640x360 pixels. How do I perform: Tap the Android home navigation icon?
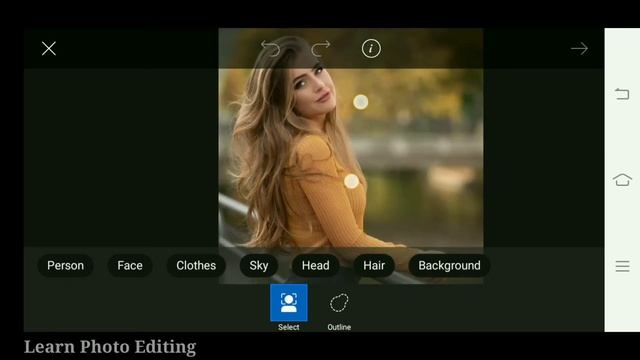[622, 180]
